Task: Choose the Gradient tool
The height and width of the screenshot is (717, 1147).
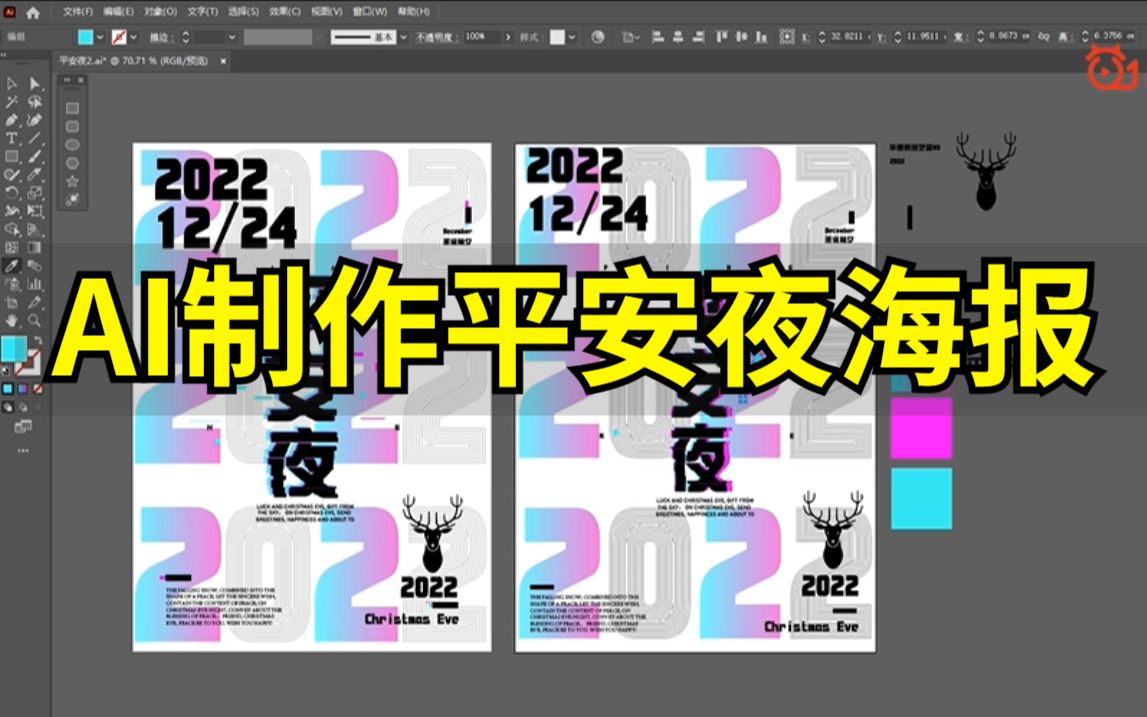Action: pyautogui.click(x=33, y=248)
